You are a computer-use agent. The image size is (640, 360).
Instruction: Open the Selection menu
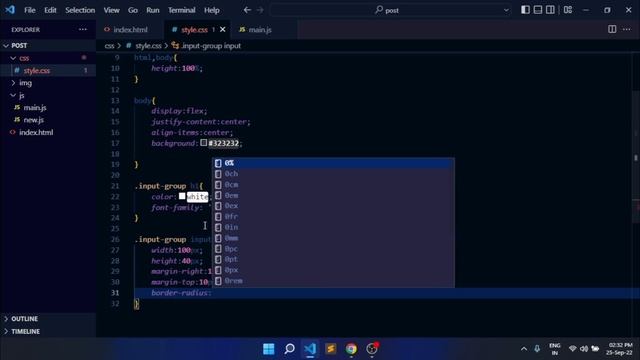(x=80, y=10)
